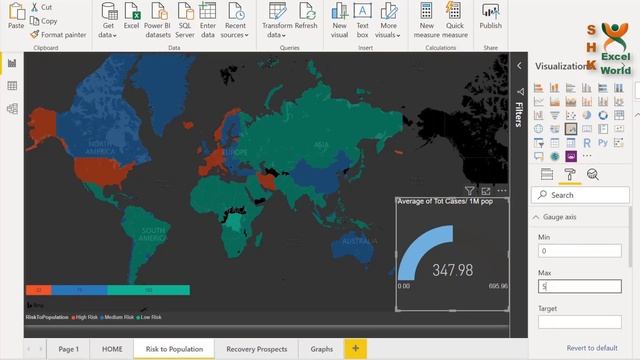The image size is (640, 360).
Task: Insert a New visual
Action: coord(339,20)
